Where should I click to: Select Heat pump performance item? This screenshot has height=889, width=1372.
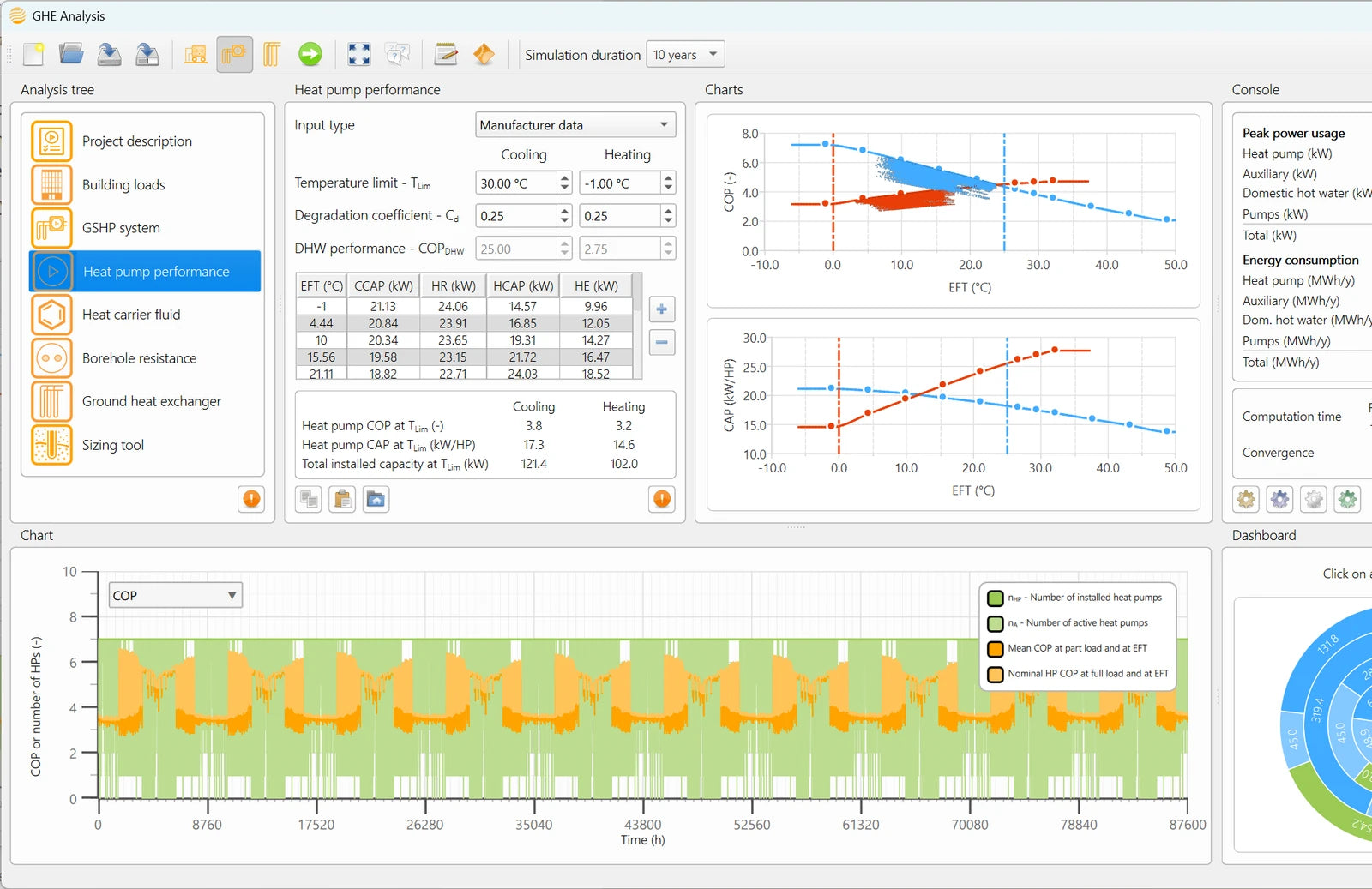[145, 272]
